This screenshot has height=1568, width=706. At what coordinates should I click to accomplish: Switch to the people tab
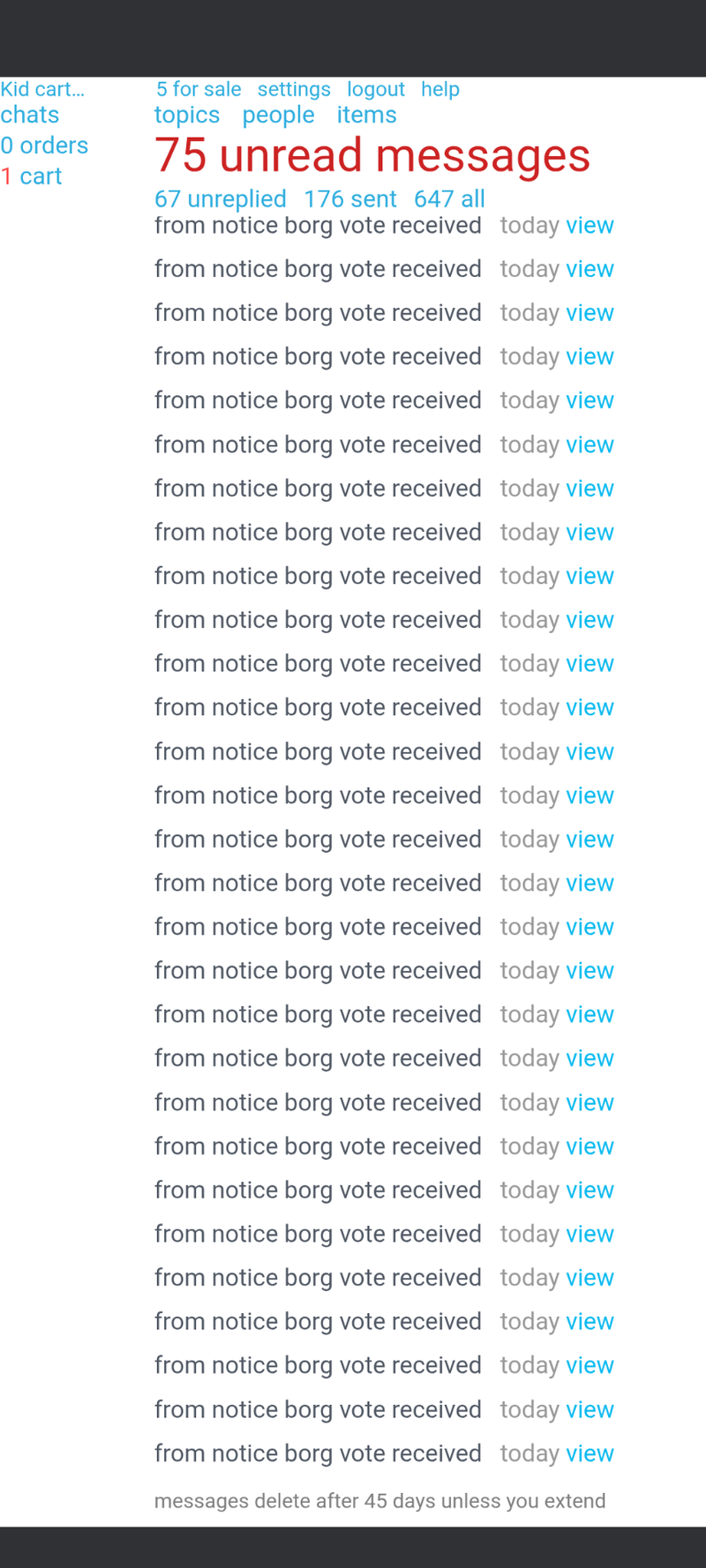tap(278, 115)
